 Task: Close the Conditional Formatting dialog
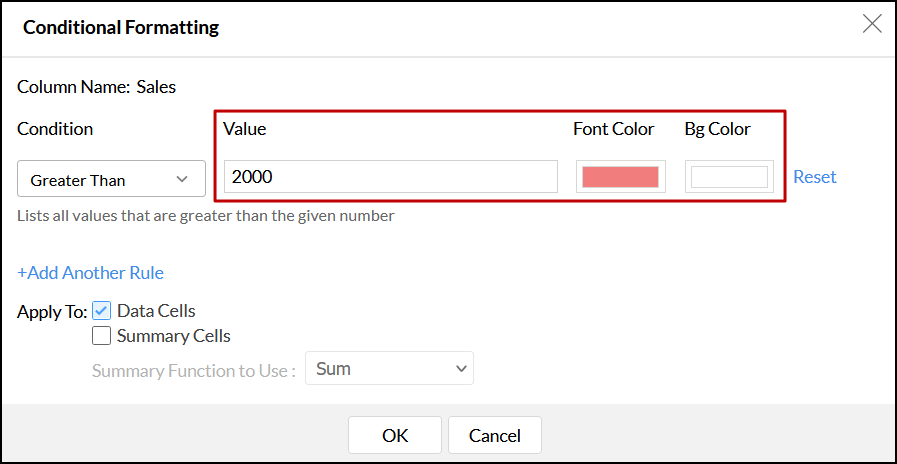point(872,25)
